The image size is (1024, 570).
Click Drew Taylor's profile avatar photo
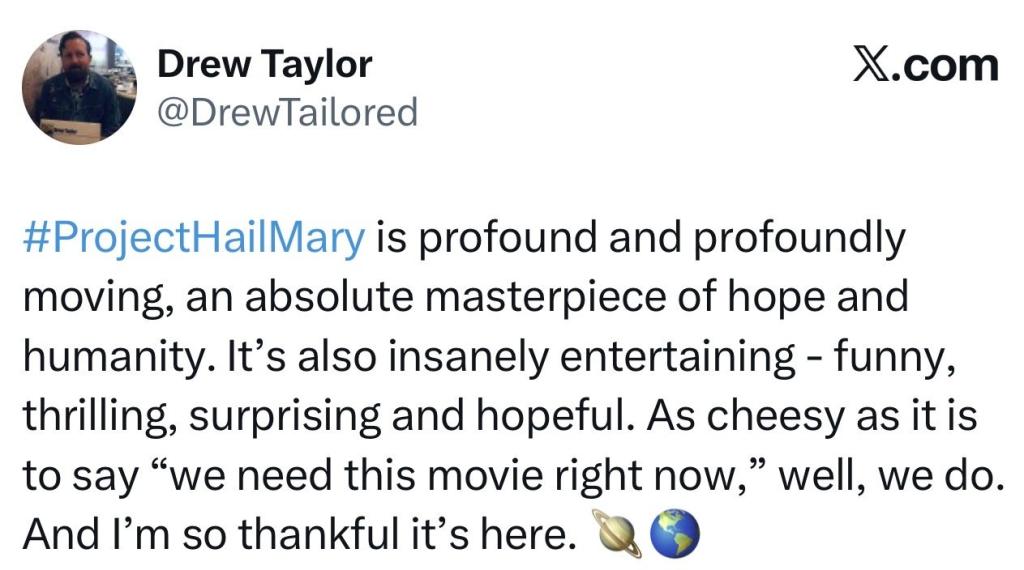[79, 88]
